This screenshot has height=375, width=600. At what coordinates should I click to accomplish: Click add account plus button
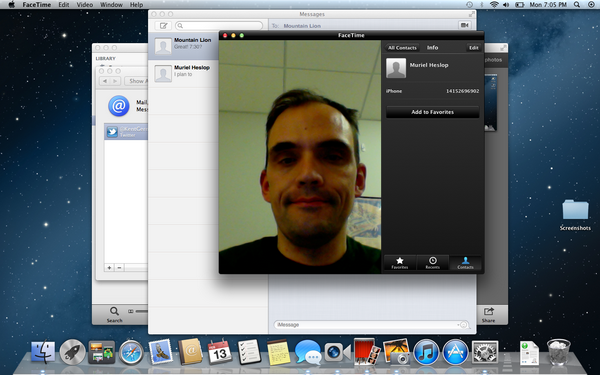(x=109, y=267)
